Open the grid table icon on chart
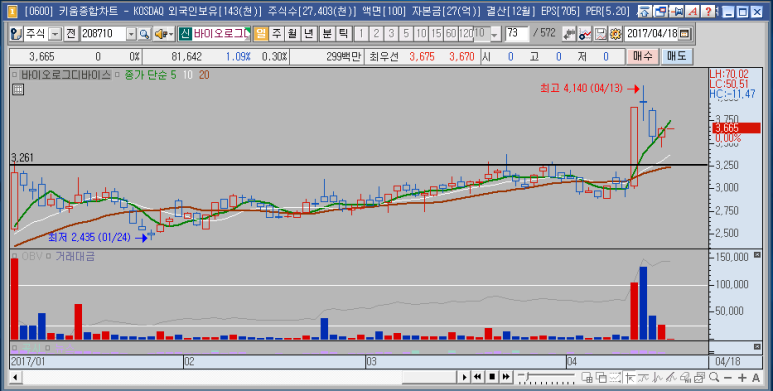 click(18, 89)
